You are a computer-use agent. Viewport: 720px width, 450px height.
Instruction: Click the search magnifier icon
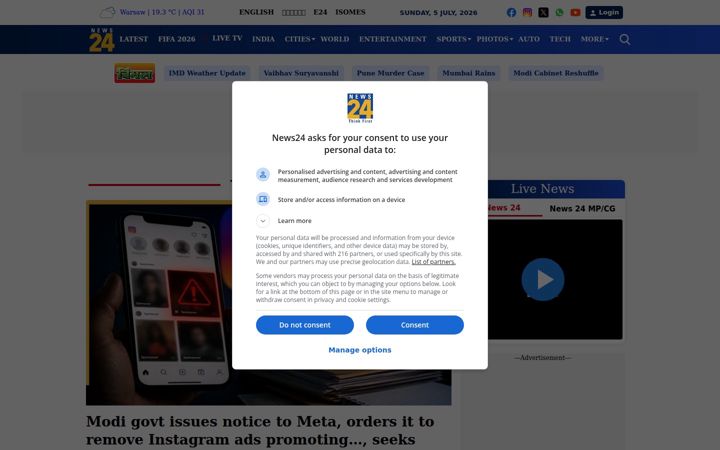[624, 39]
